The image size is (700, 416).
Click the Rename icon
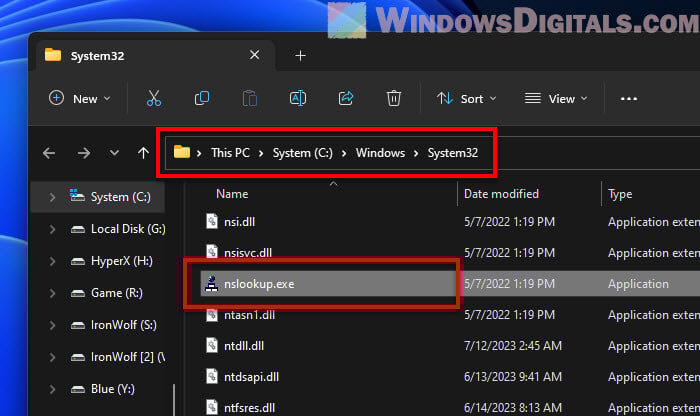298,98
